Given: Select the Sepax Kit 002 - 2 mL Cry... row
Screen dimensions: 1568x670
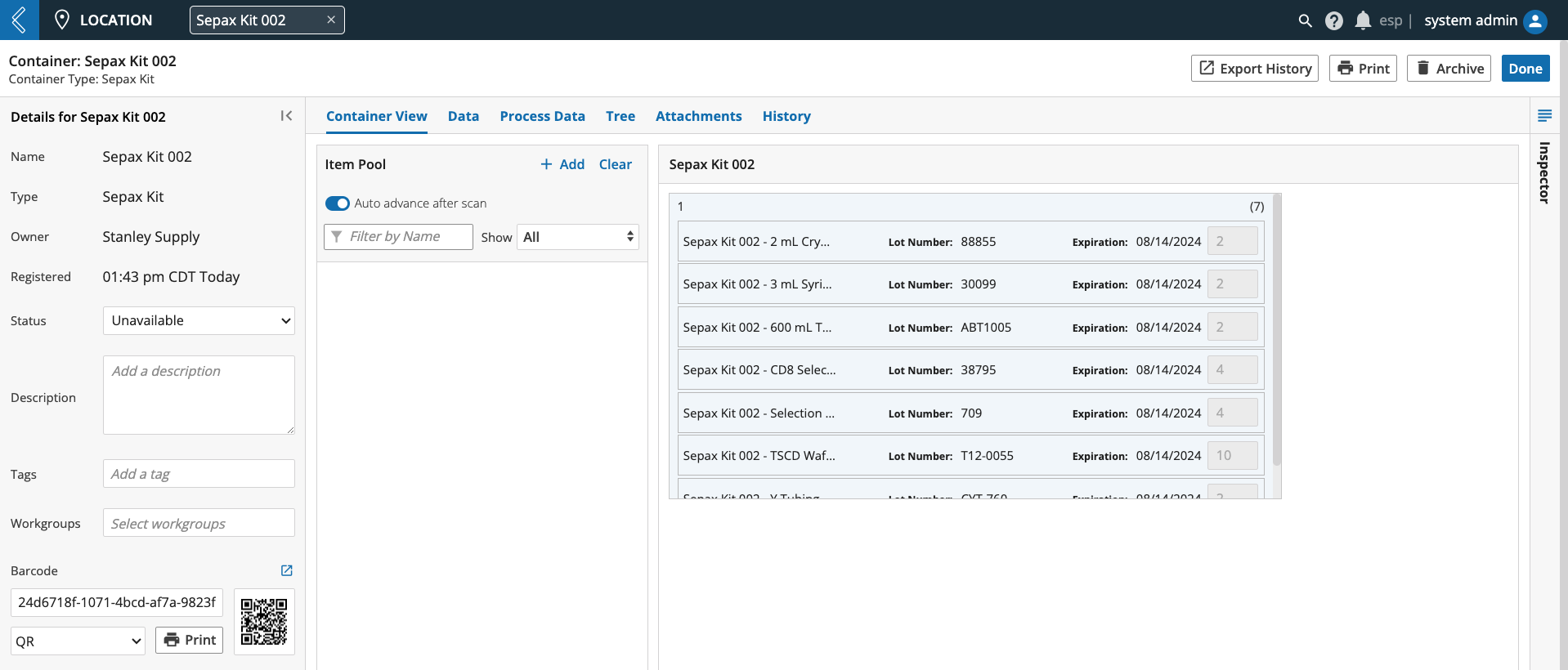Looking at the screenshot, I should coord(971,242).
